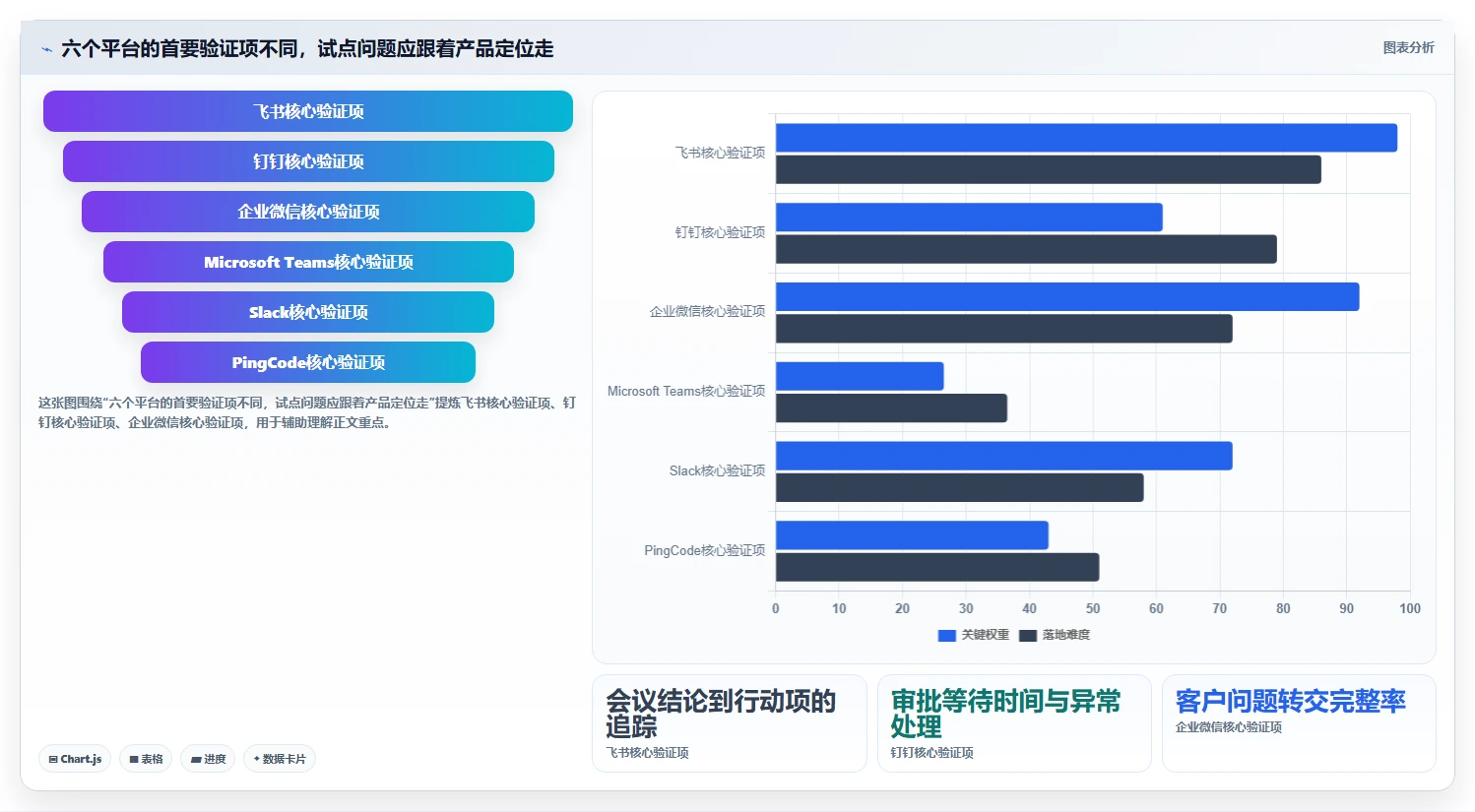Click the blue 关键权重 bar for PingCode
The width and height of the screenshot is (1475, 812).
click(x=912, y=535)
